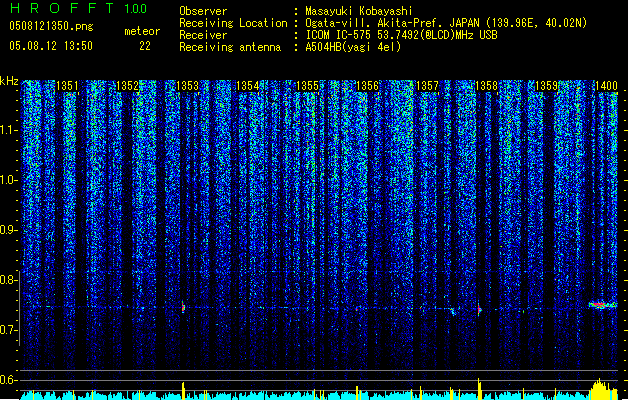Image resolution: width=629 pixels, height=400 pixels.
Task: Click the Receiving antenna label
Action: pos(230,47)
